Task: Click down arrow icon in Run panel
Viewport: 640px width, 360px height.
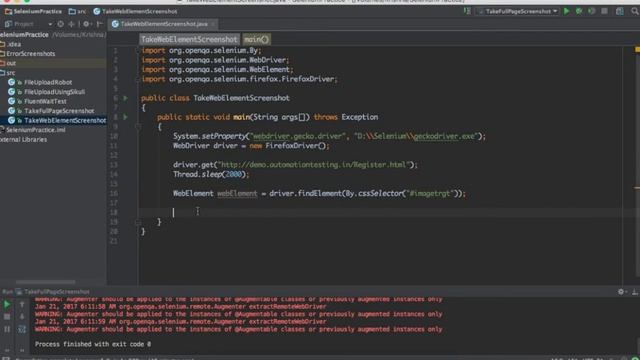Action: tap(22, 317)
